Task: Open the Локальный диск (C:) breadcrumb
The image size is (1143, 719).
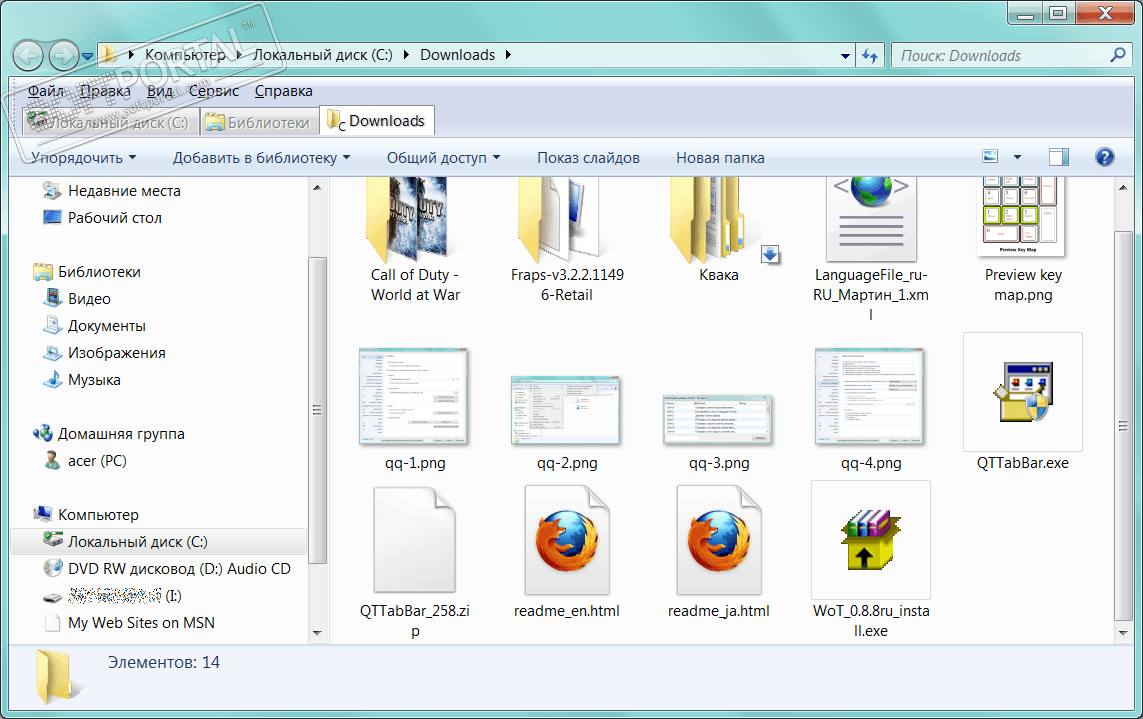Action: [322, 55]
